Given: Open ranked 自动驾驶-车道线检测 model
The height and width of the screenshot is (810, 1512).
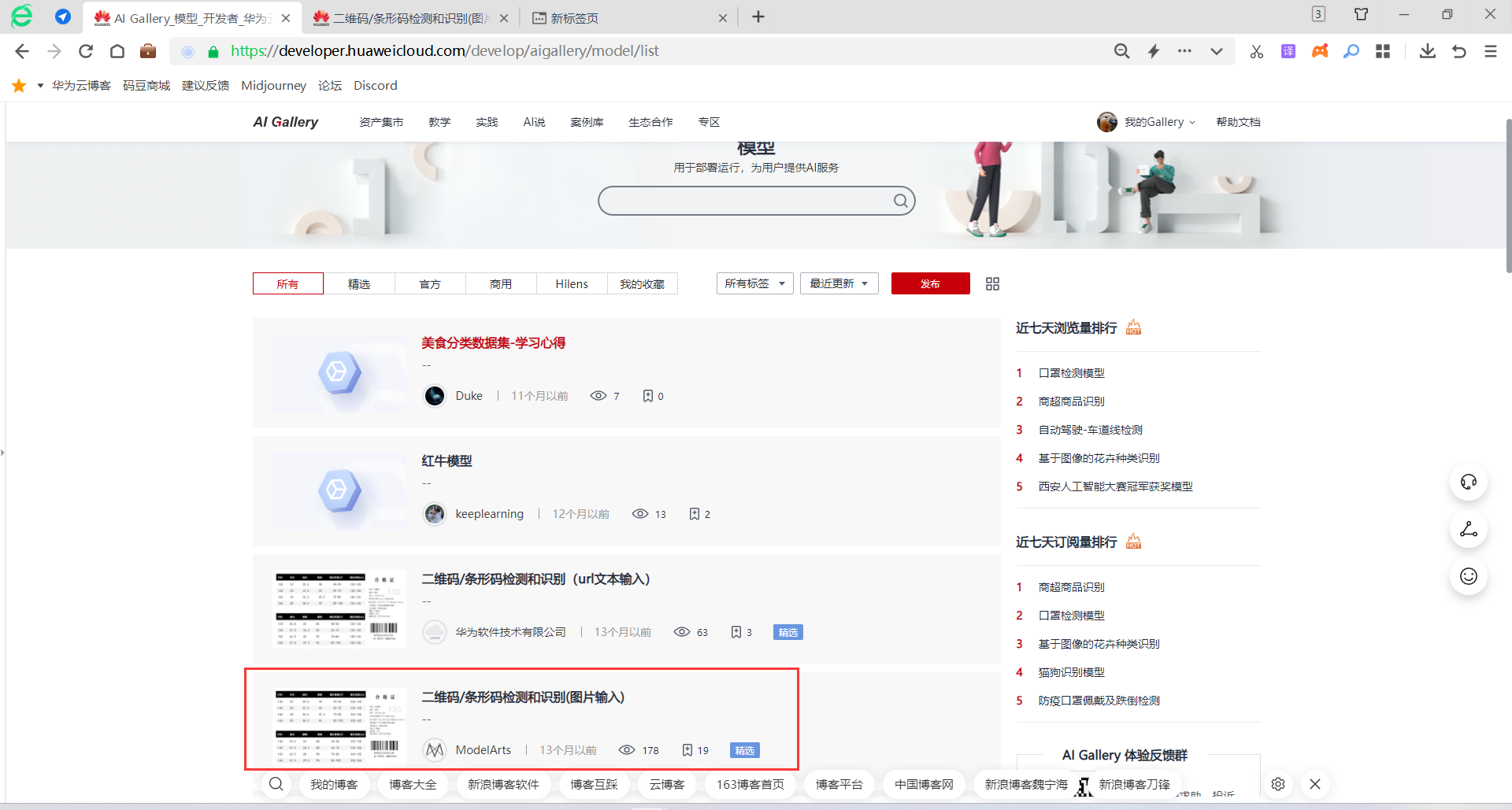Looking at the screenshot, I should [1090, 430].
